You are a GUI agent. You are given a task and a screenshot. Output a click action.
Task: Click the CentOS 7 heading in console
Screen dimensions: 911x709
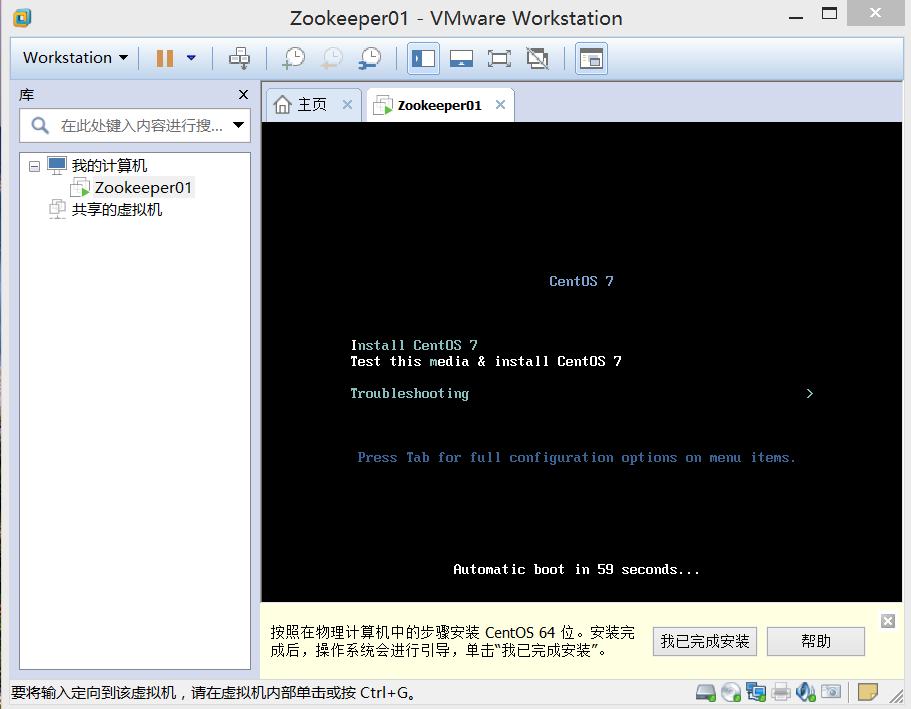coord(581,281)
